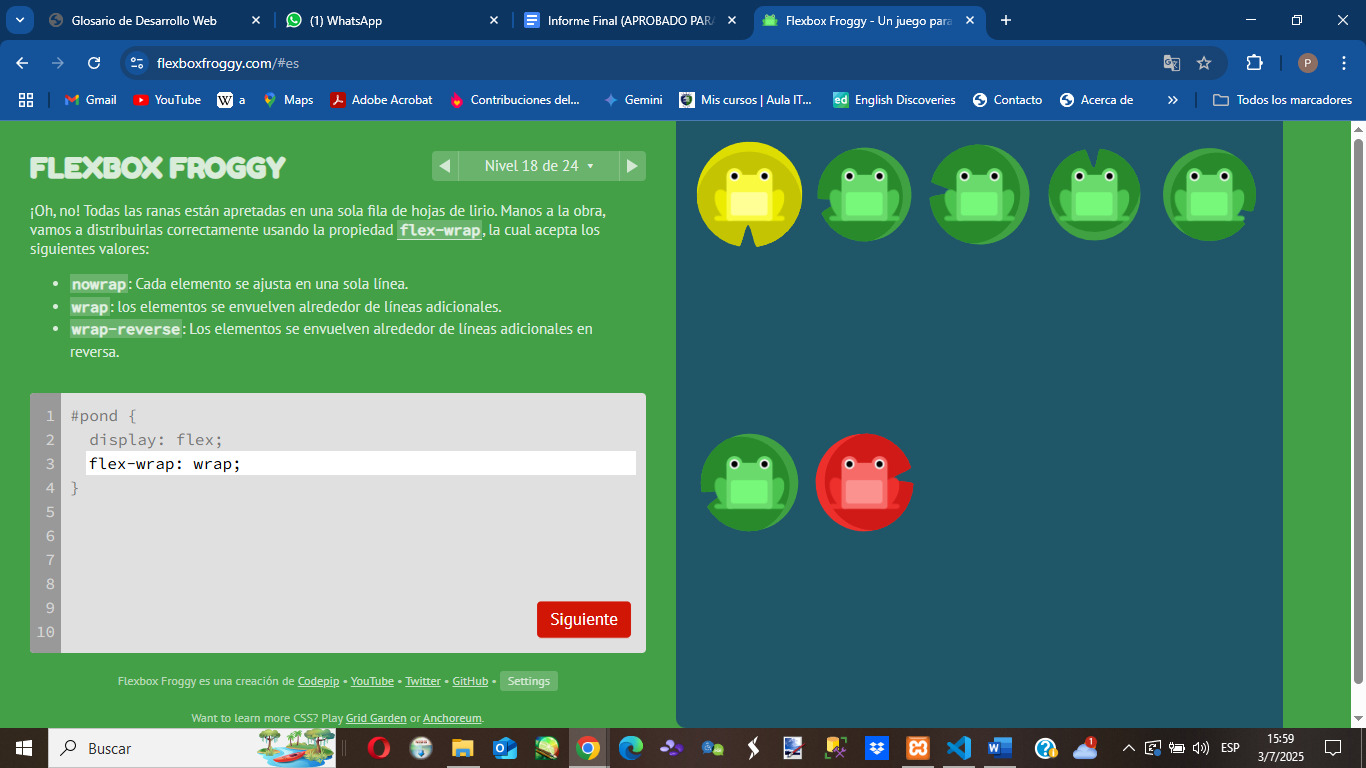Switch to Glosario de Desarrollo Web tab

[x=144, y=20]
